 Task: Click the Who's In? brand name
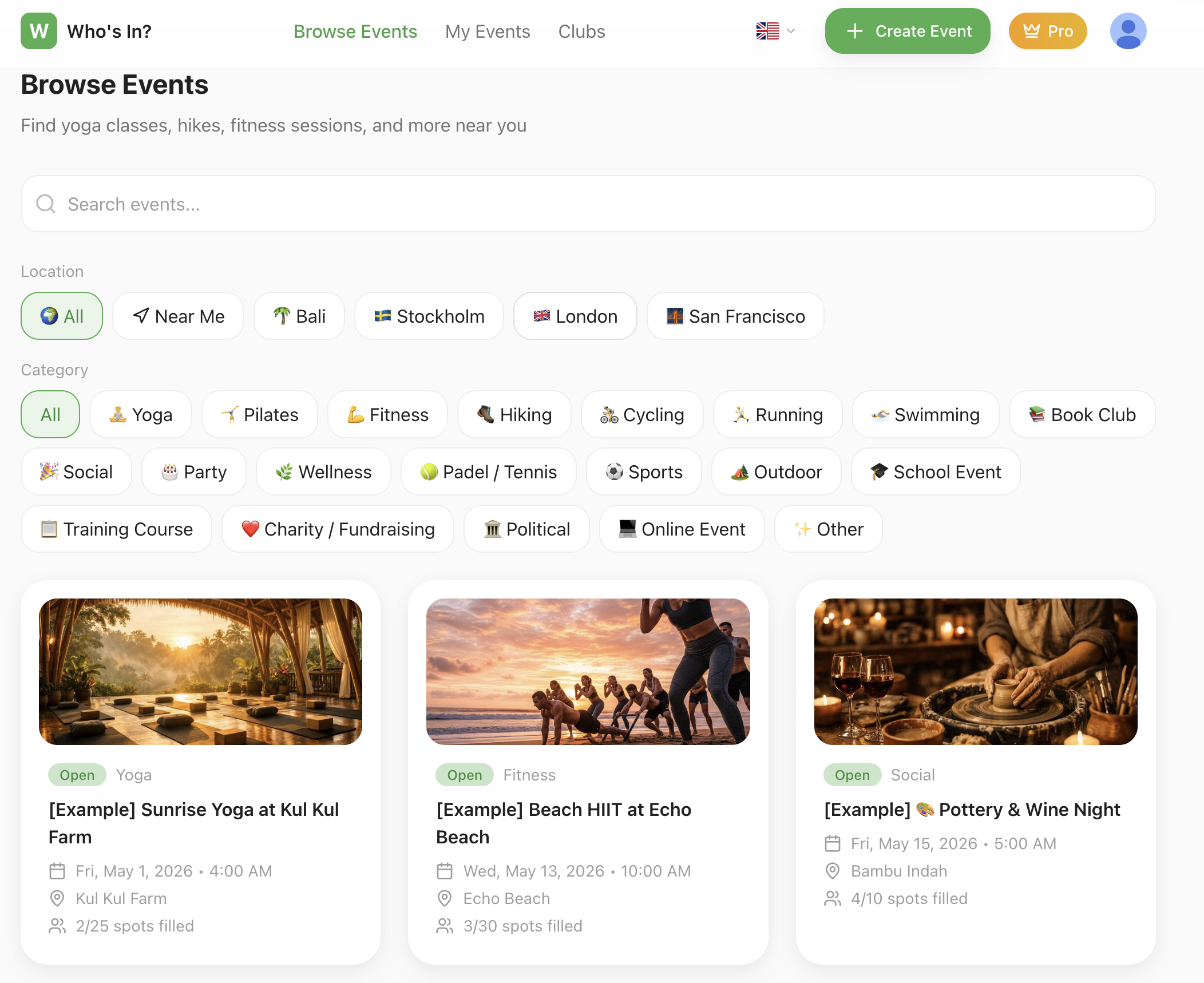[109, 31]
